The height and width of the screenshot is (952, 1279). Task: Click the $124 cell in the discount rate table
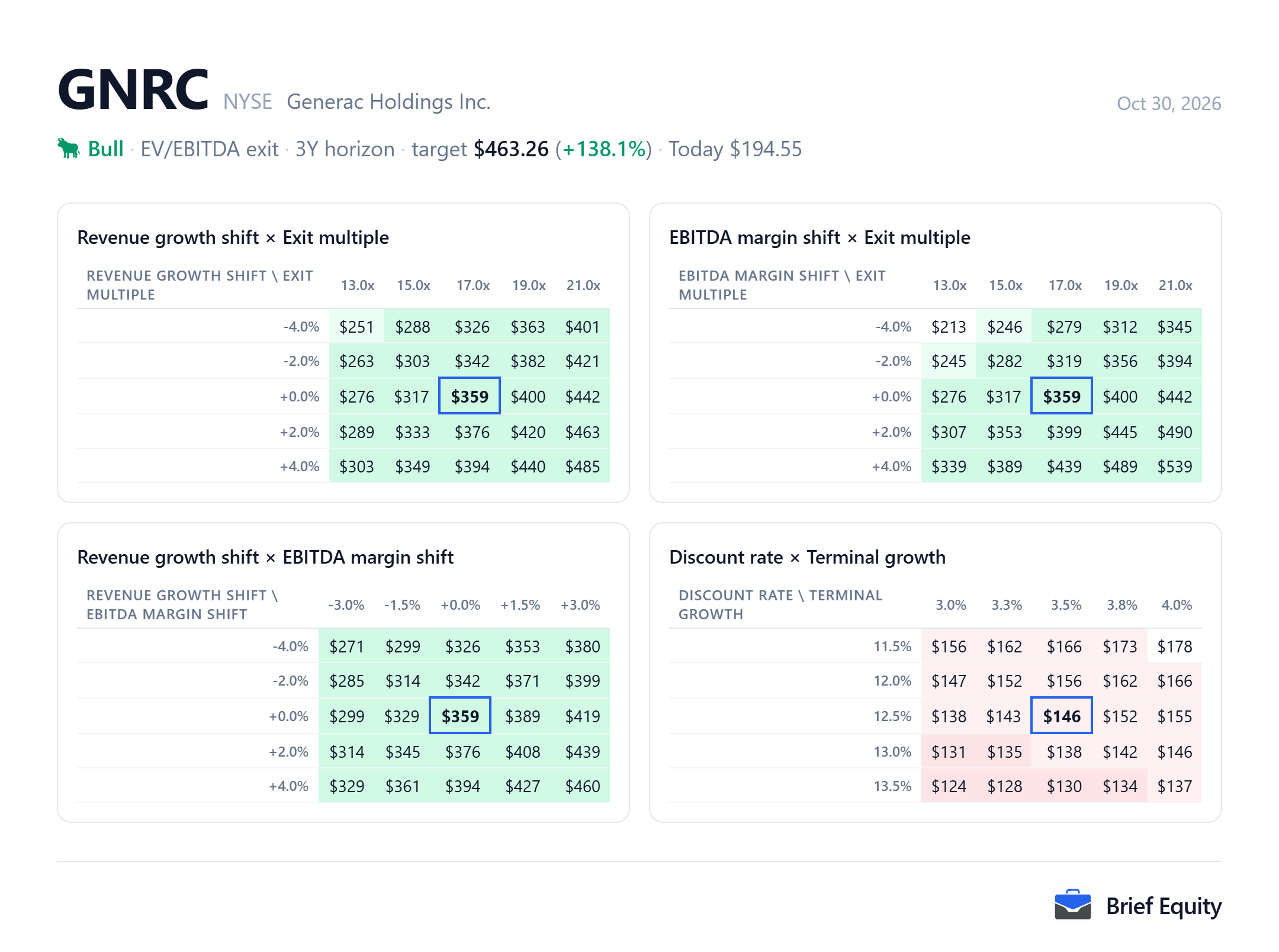949,786
